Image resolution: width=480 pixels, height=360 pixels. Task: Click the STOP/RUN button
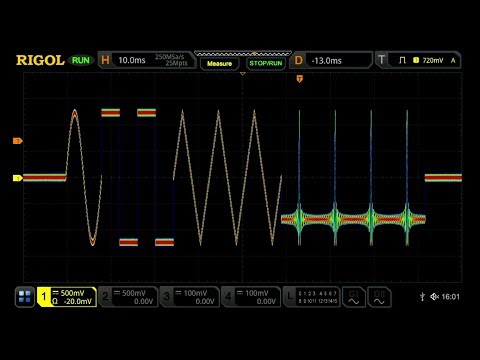tap(266, 63)
